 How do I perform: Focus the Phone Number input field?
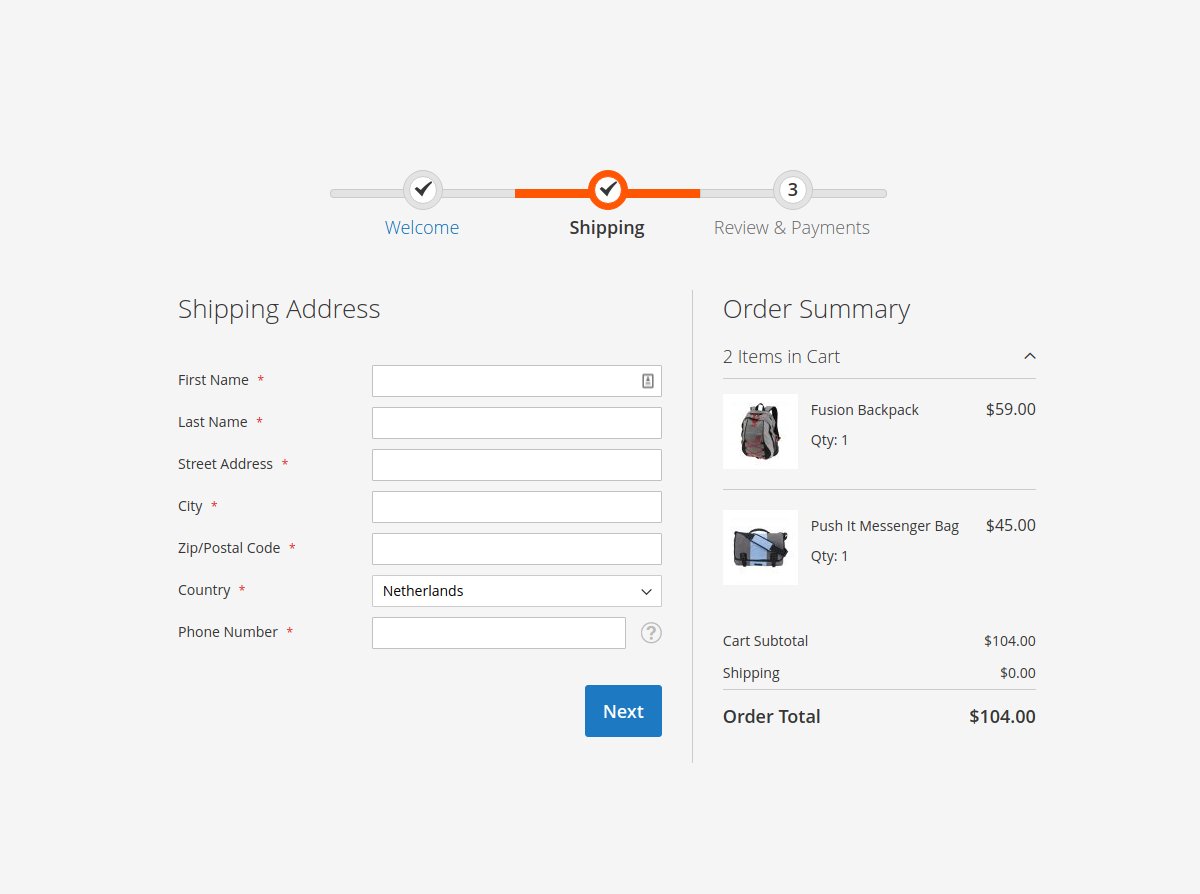[x=498, y=632]
